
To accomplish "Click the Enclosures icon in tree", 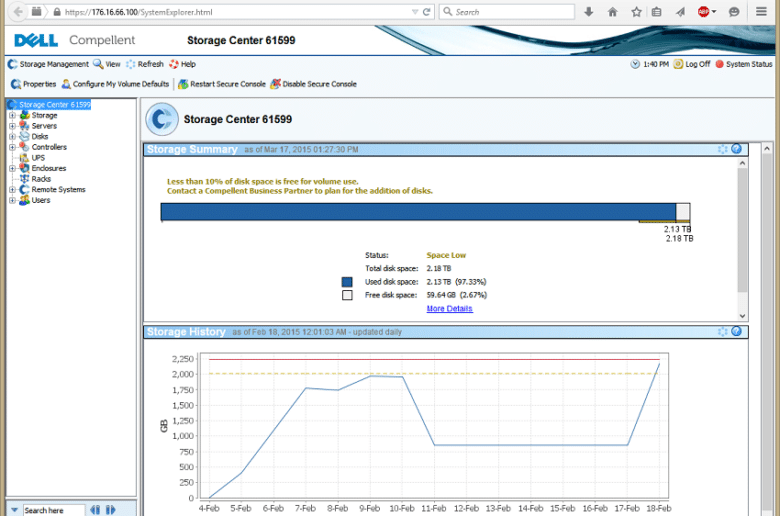I will [x=24, y=168].
